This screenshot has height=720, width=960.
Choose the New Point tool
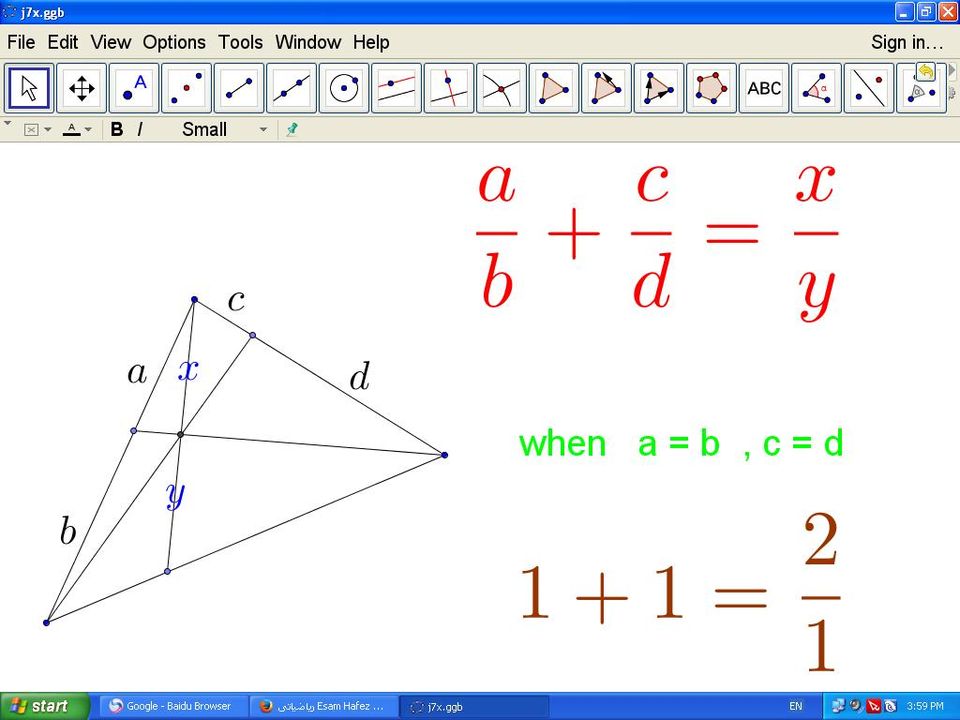tap(134, 88)
